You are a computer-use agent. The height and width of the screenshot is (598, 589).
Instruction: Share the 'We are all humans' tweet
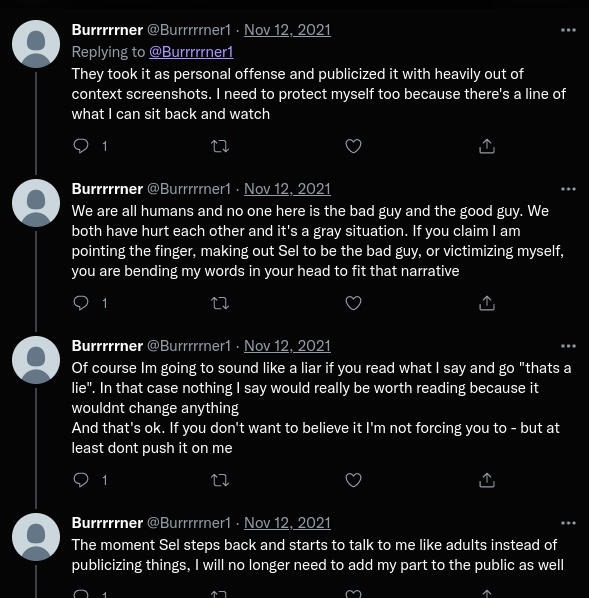487,303
